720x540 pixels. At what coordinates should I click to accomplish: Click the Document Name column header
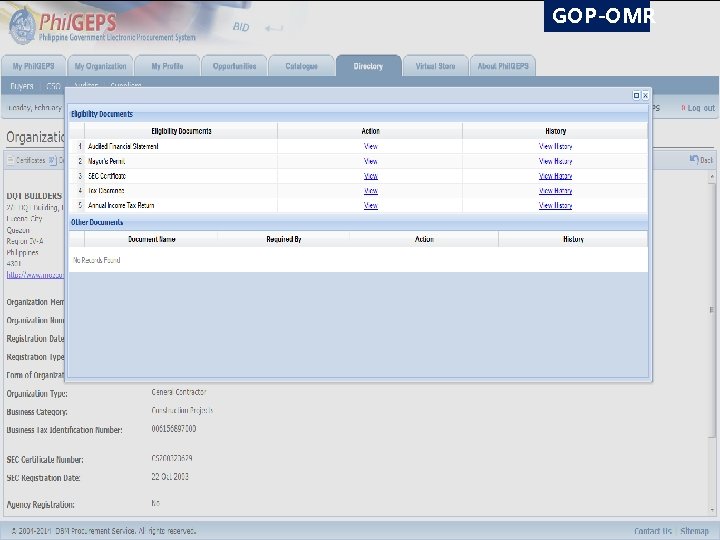pyautogui.click(x=152, y=239)
